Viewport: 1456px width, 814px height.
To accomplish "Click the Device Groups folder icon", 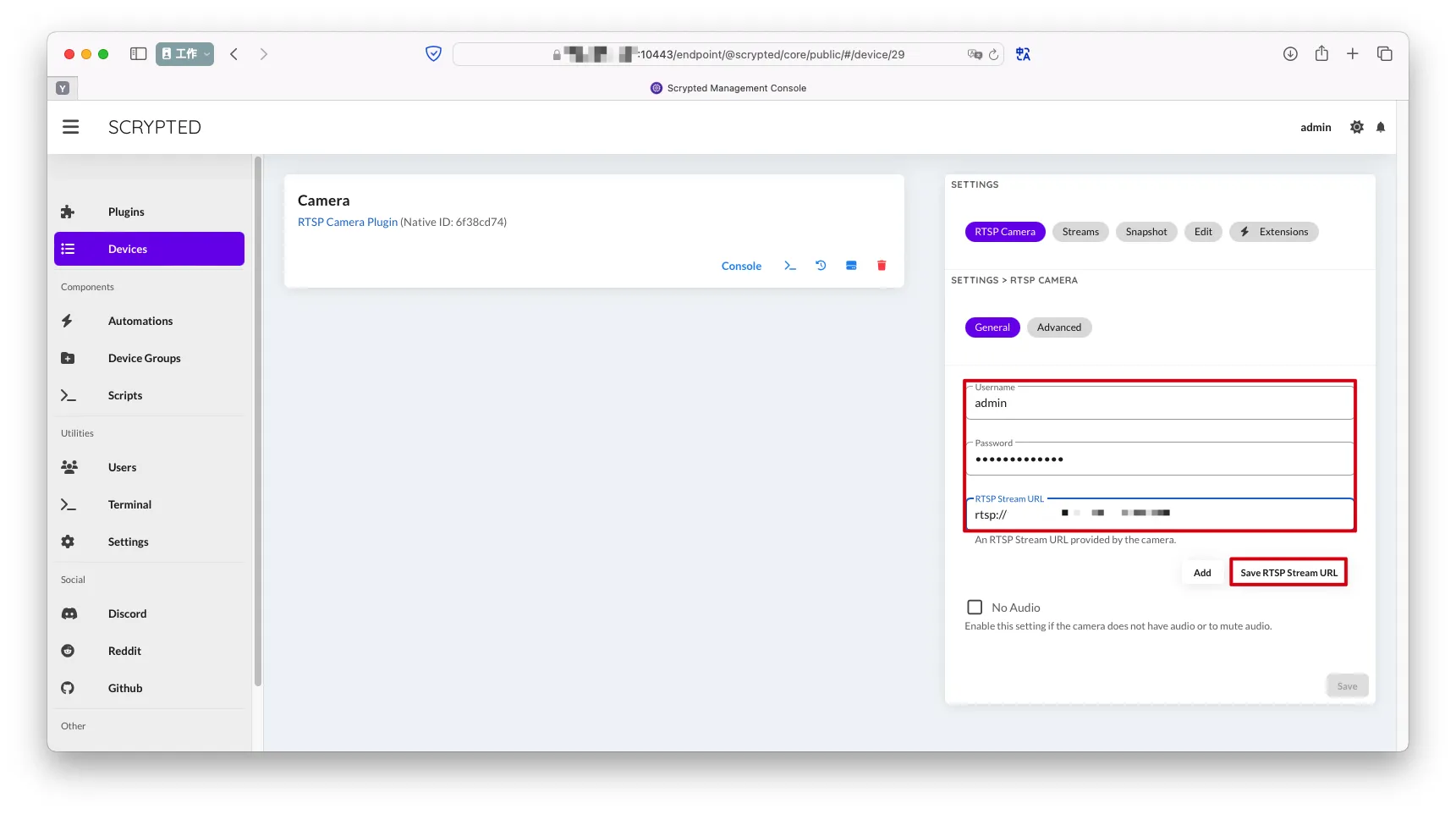I will click(68, 358).
